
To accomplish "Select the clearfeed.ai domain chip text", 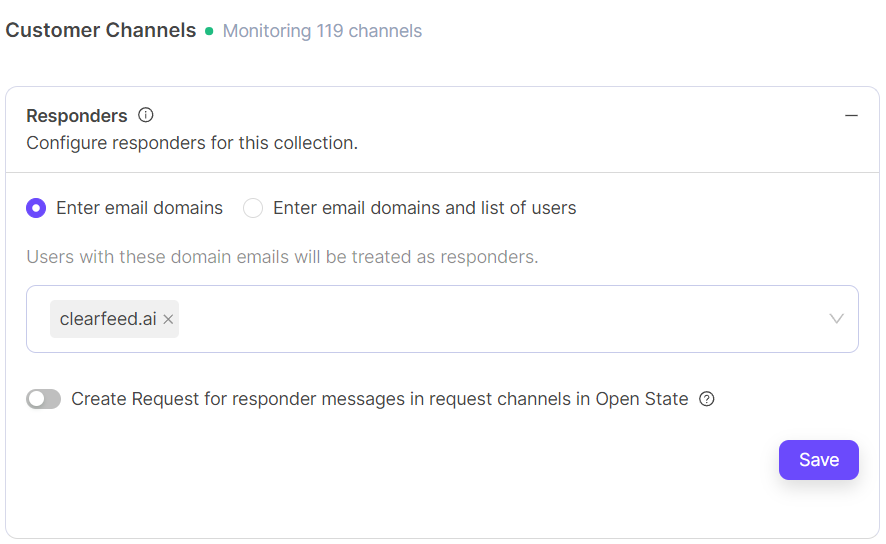I will [x=108, y=319].
